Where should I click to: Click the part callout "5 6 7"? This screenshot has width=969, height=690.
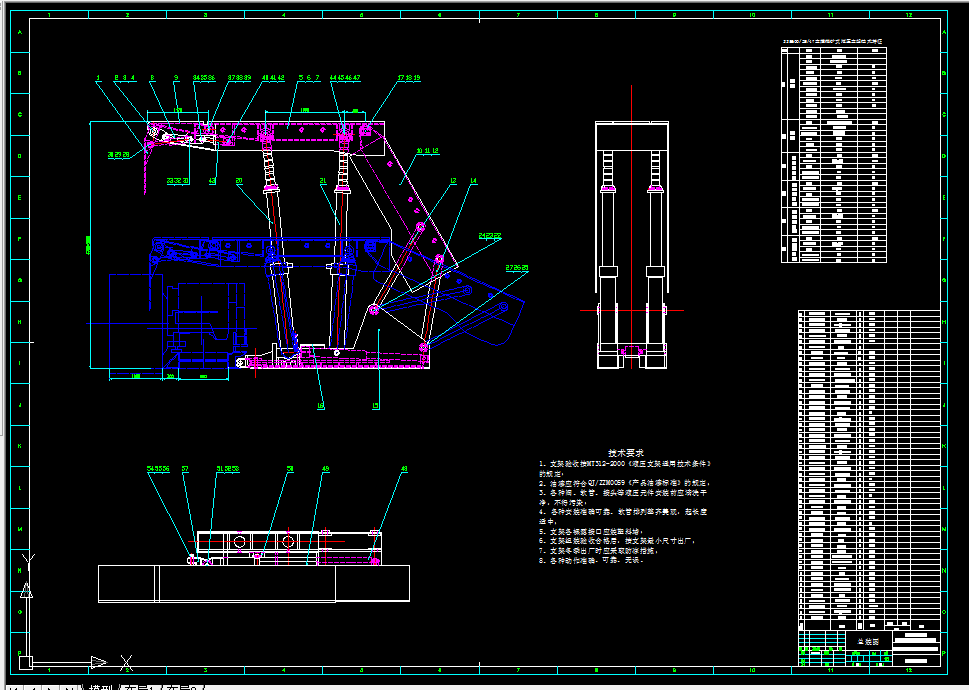point(308,77)
